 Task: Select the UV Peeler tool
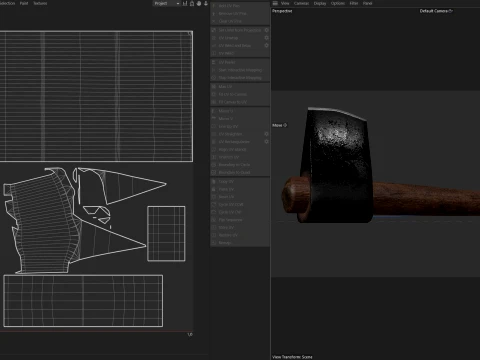pos(227,62)
